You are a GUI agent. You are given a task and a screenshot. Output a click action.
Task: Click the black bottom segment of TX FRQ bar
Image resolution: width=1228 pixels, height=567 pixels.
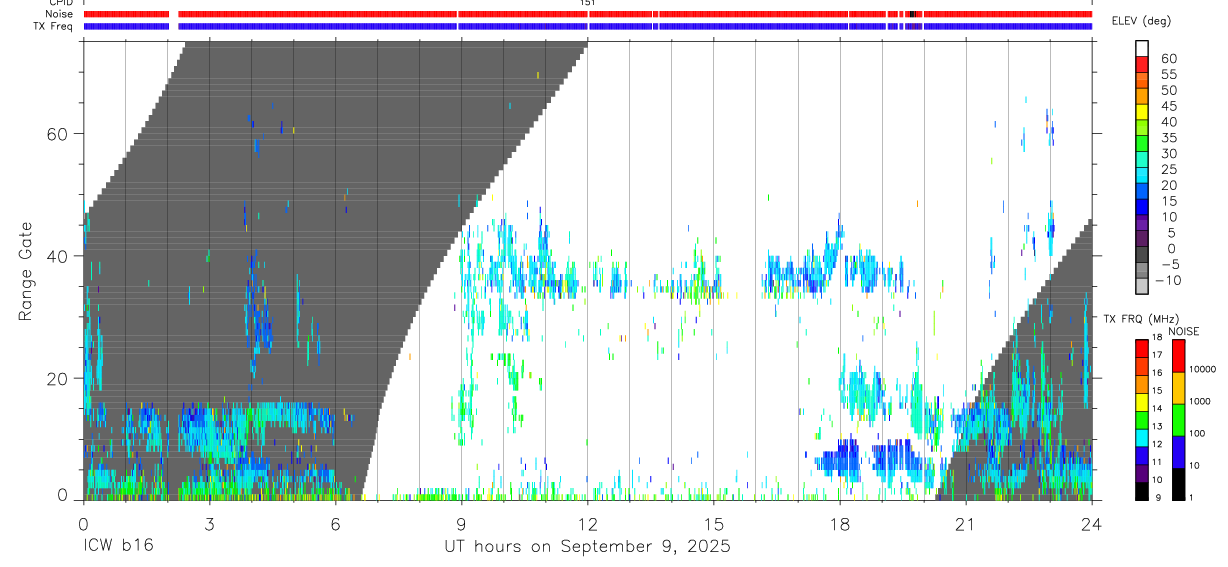(1142, 491)
